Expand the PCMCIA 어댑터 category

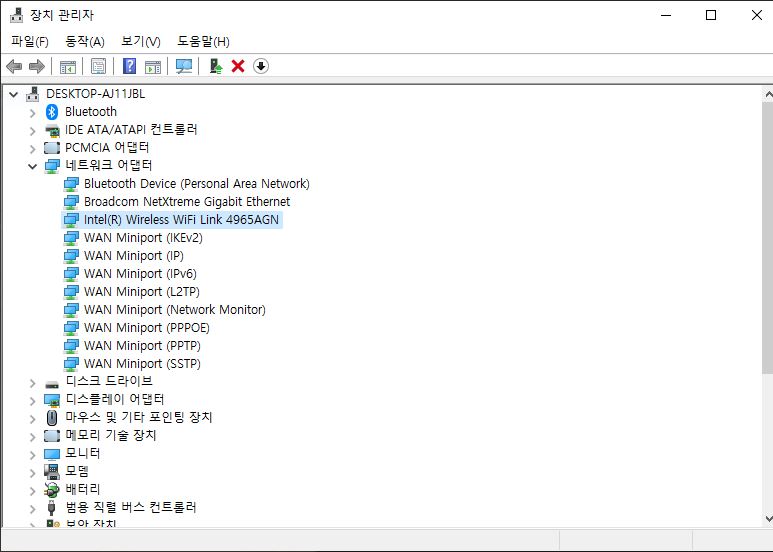pyautogui.click(x=33, y=149)
